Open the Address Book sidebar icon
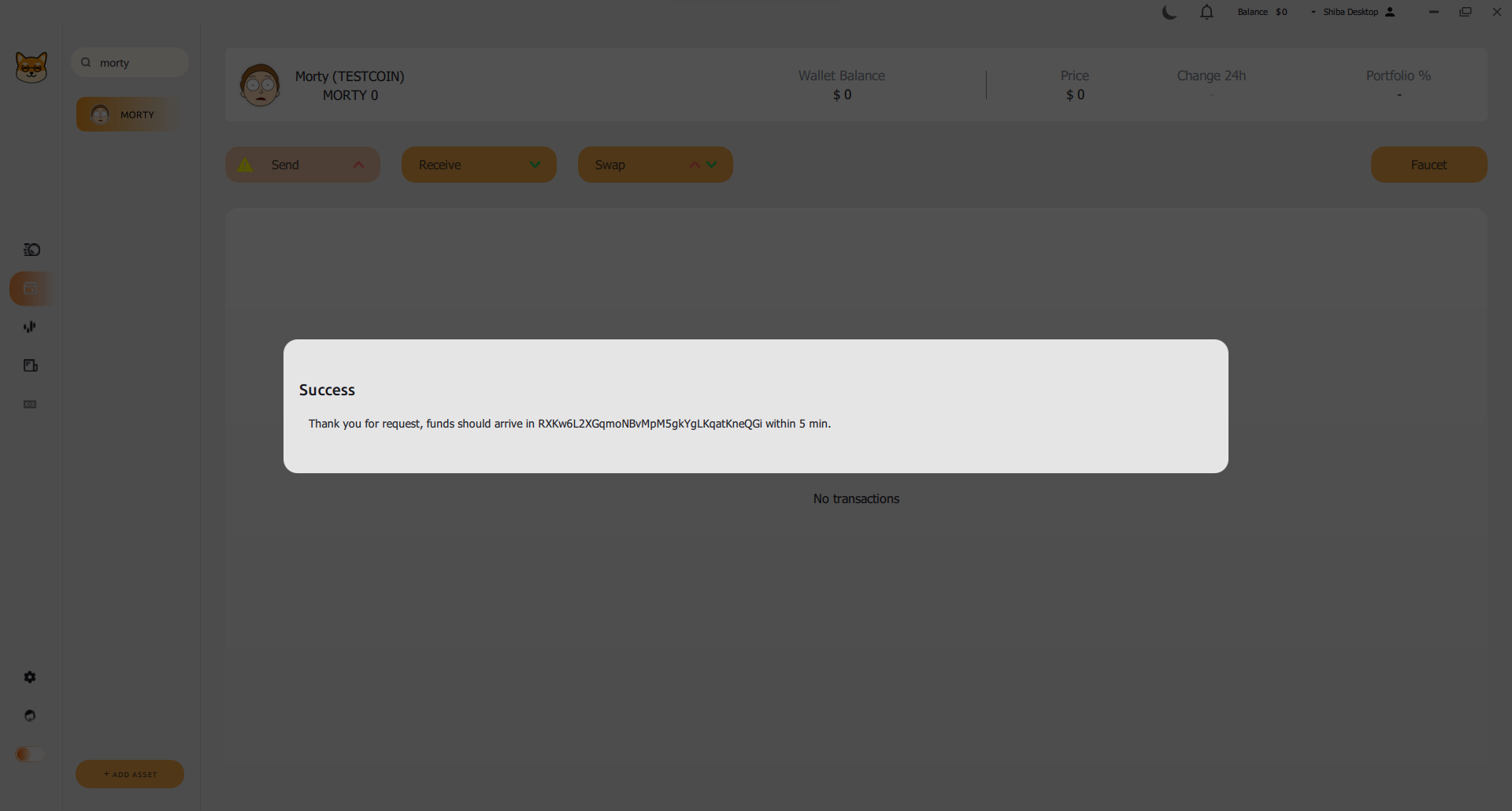This screenshot has width=1512, height=811. pos(31,365)
